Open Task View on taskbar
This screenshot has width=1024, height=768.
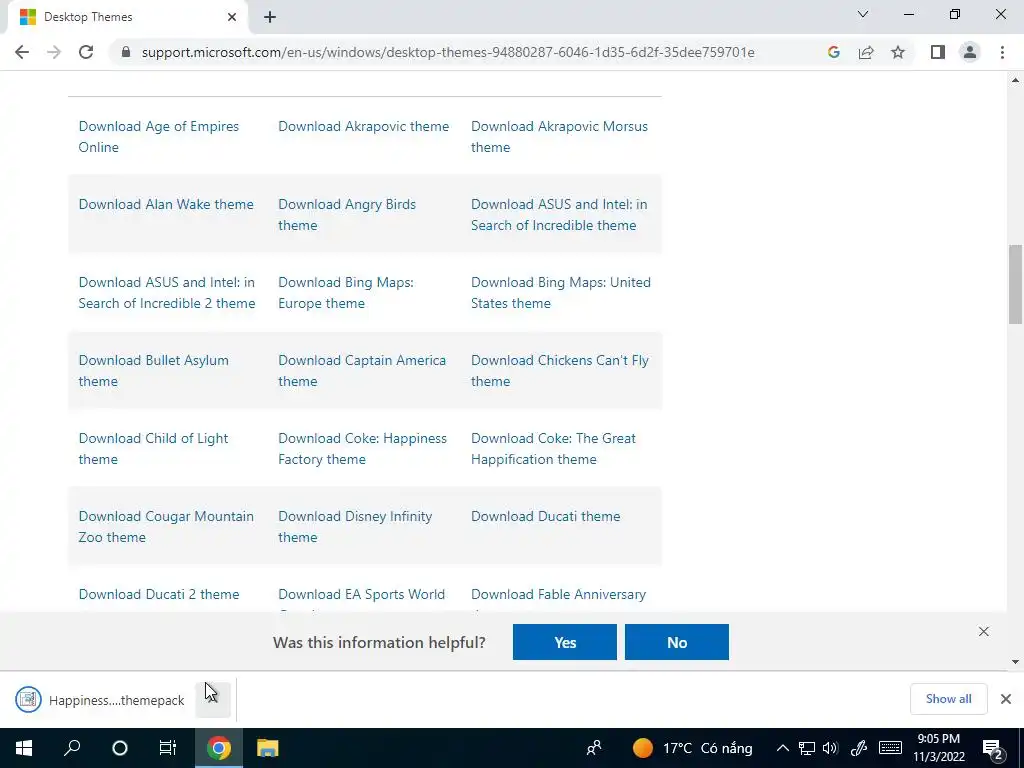168,748
